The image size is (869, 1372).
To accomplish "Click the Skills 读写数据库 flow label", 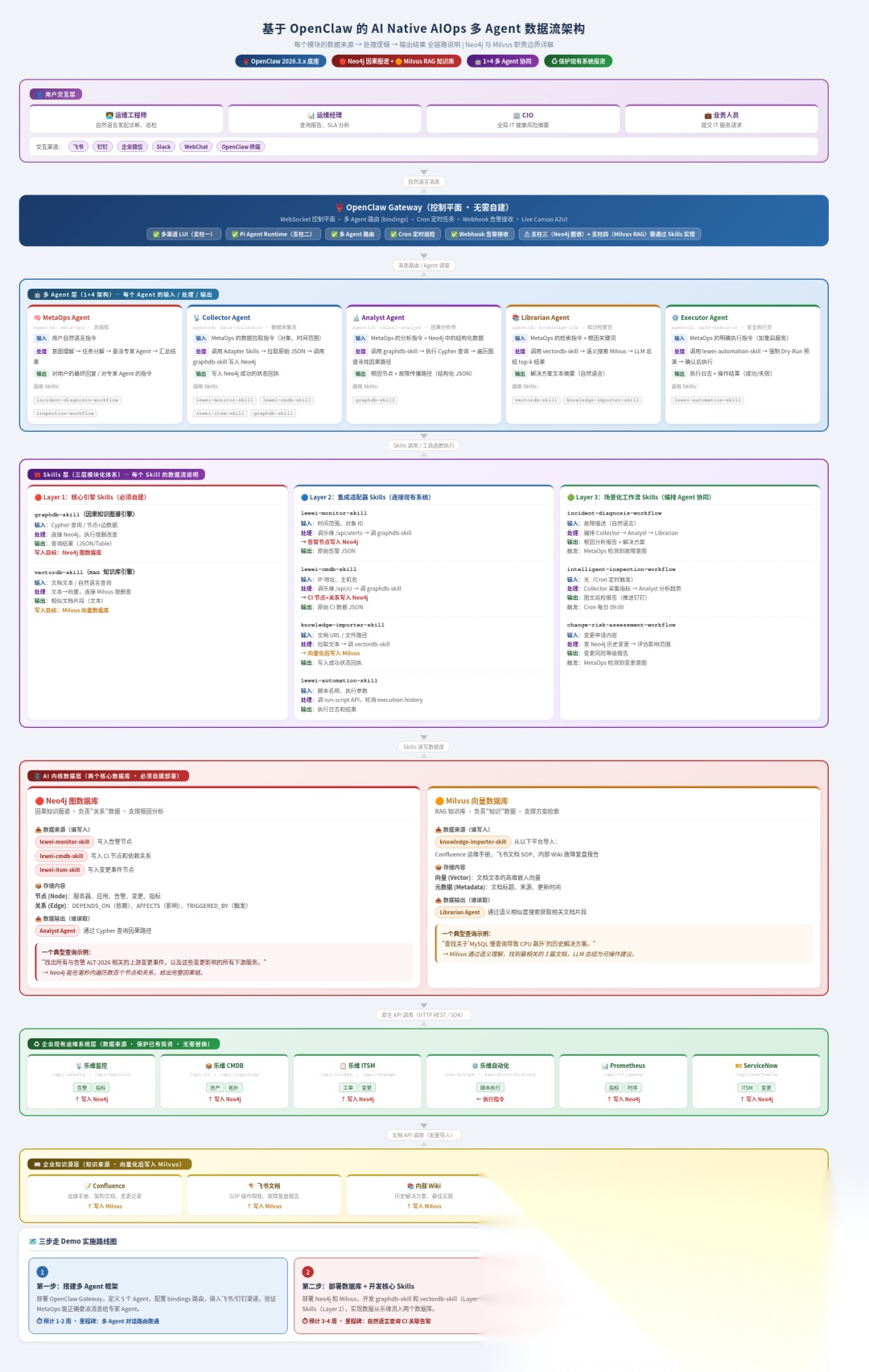I will point(424,747).
